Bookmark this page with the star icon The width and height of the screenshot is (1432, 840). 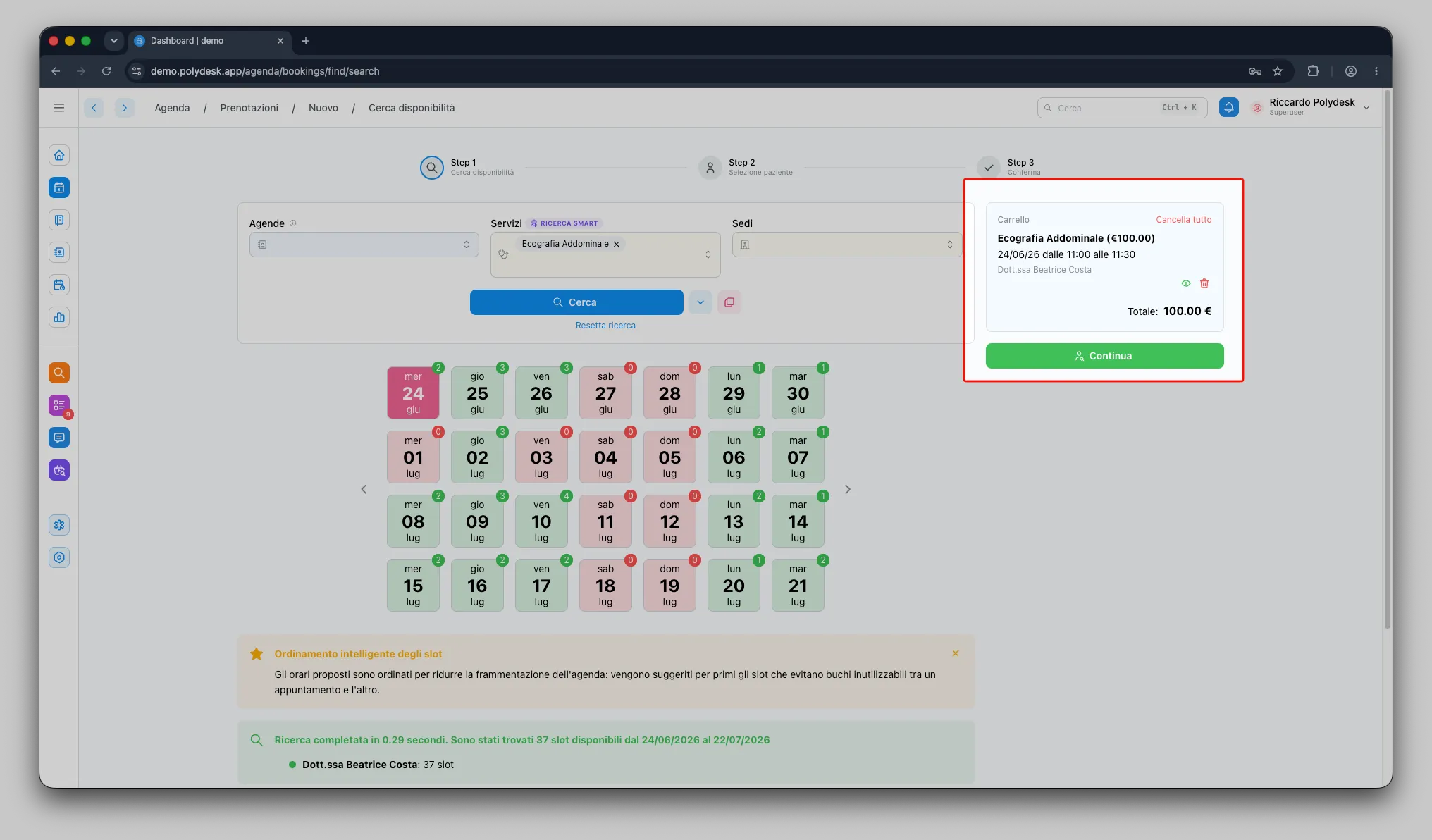(1278, 71)
